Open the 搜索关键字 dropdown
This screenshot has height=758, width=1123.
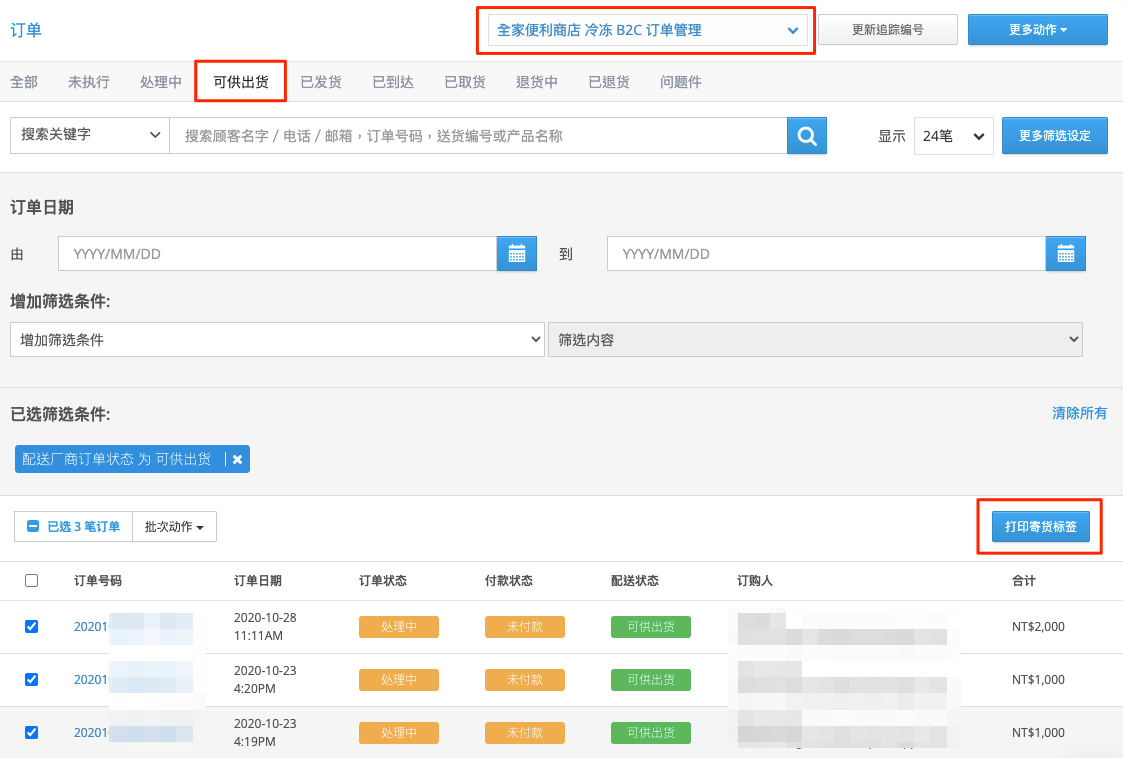pos(90,135)
